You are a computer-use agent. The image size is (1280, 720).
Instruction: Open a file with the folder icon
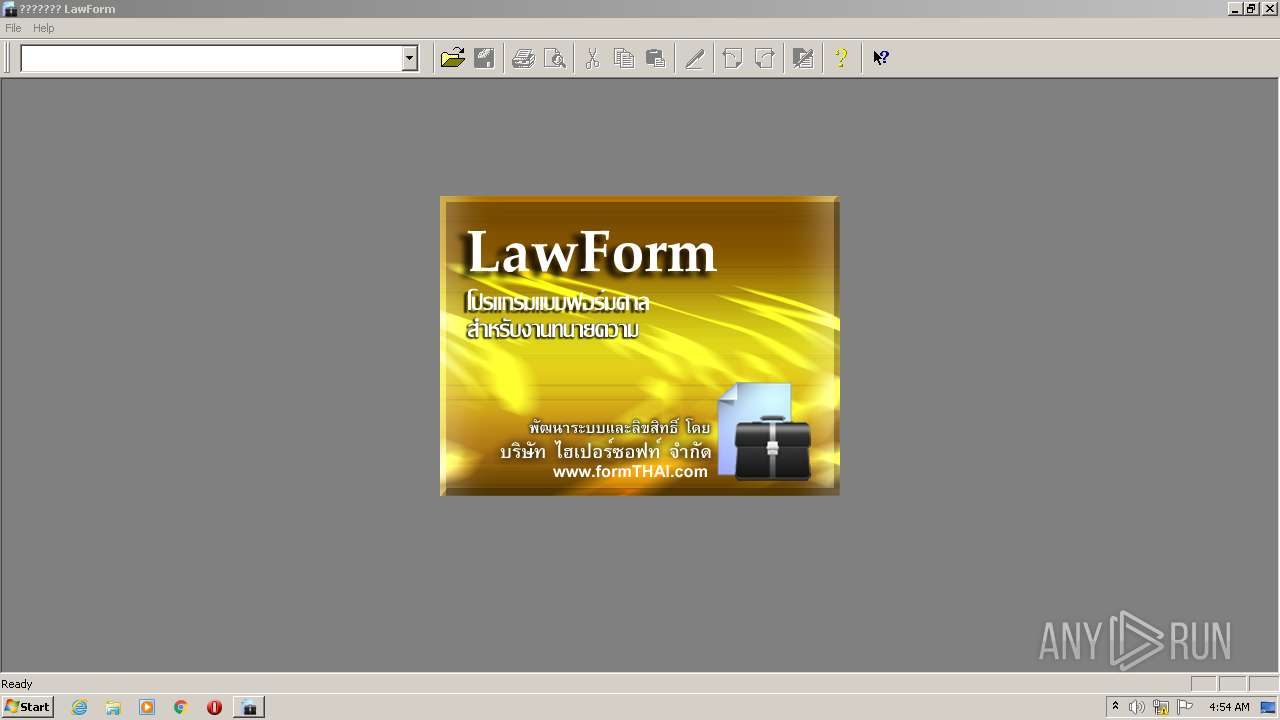(453, 58)
